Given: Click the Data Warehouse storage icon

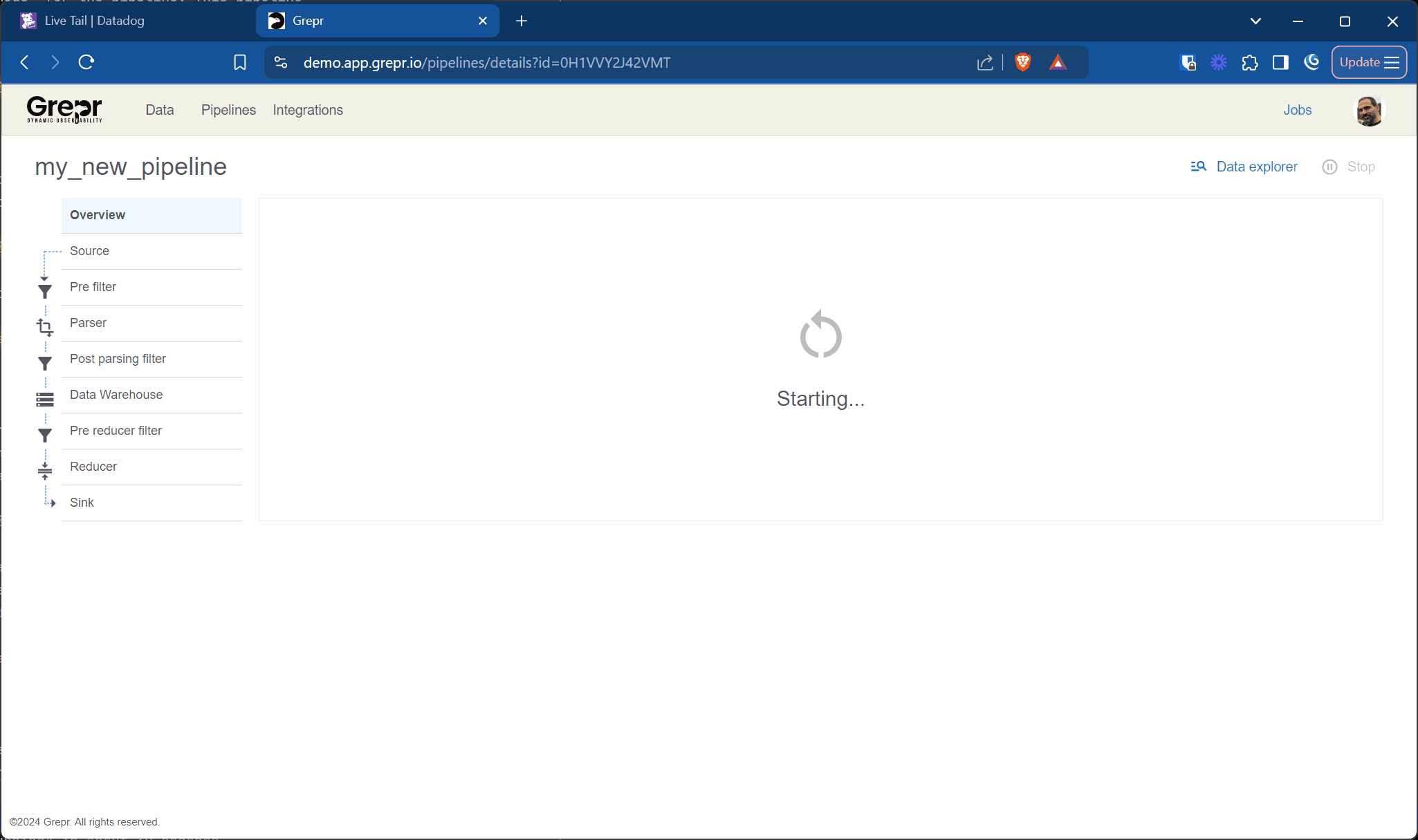Looking at the screenshot, I should coord(45,399).
